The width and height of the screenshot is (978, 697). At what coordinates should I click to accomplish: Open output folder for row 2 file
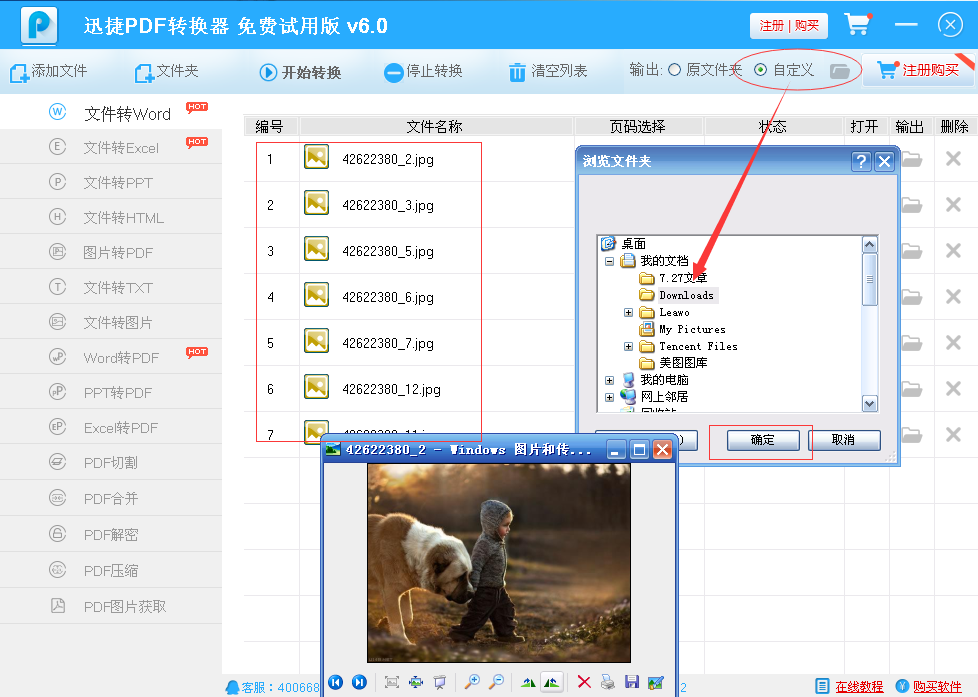pyautogui.click(x=911, y=205)
